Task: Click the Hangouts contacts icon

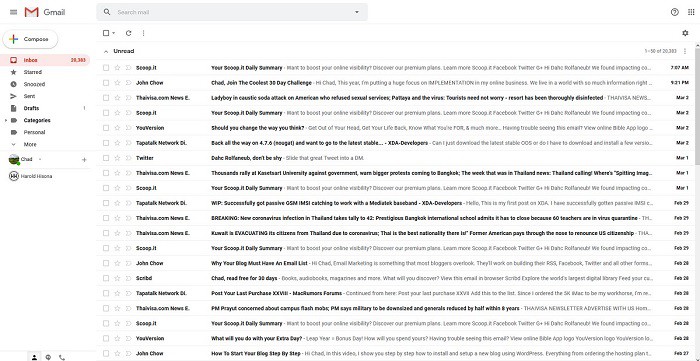Action: tap(34, 357)
